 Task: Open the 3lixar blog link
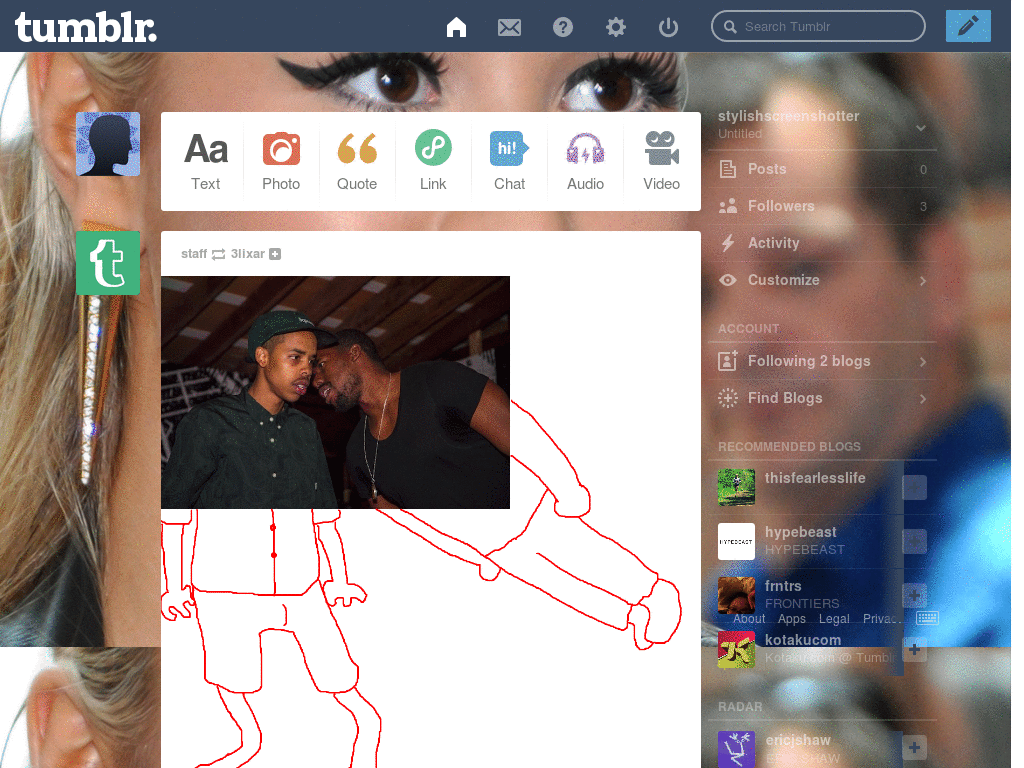(248, 253)
